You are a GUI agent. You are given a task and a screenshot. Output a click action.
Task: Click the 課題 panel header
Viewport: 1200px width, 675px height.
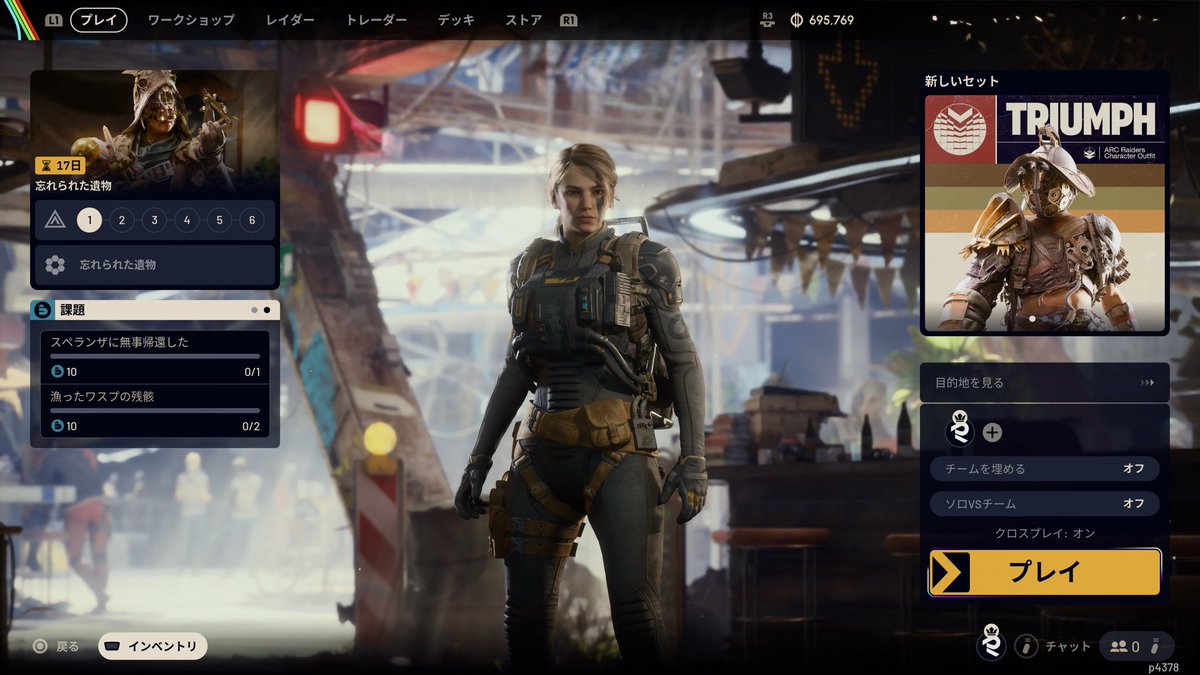[x=155, y=310]
